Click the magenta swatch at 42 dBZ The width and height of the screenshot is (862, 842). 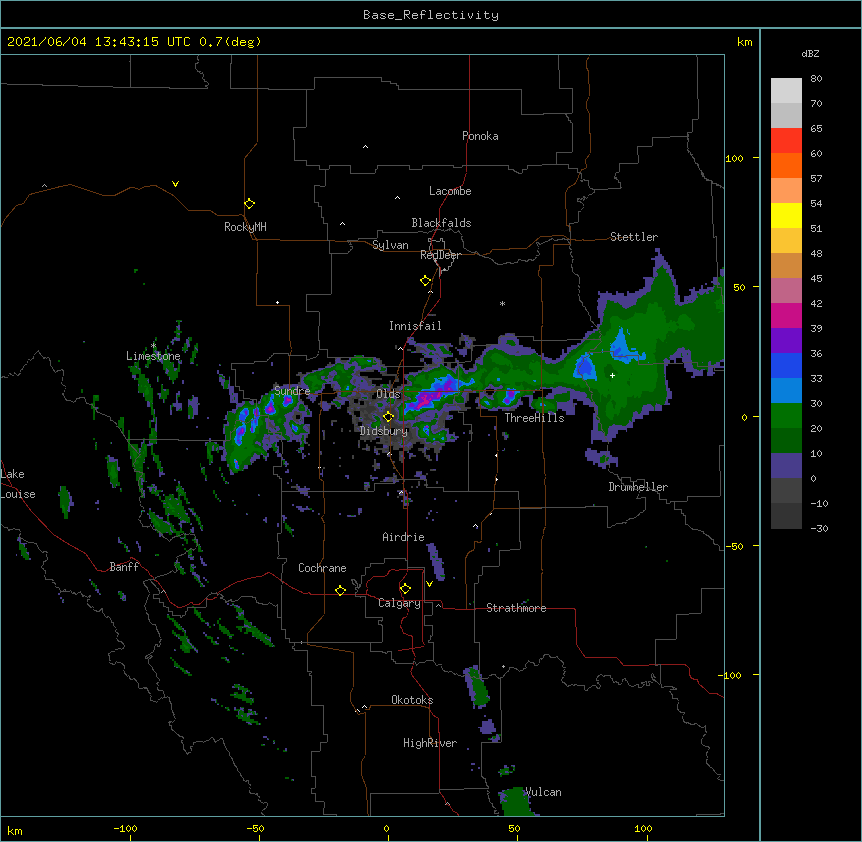pyautogui.click(x=786, y=315)
